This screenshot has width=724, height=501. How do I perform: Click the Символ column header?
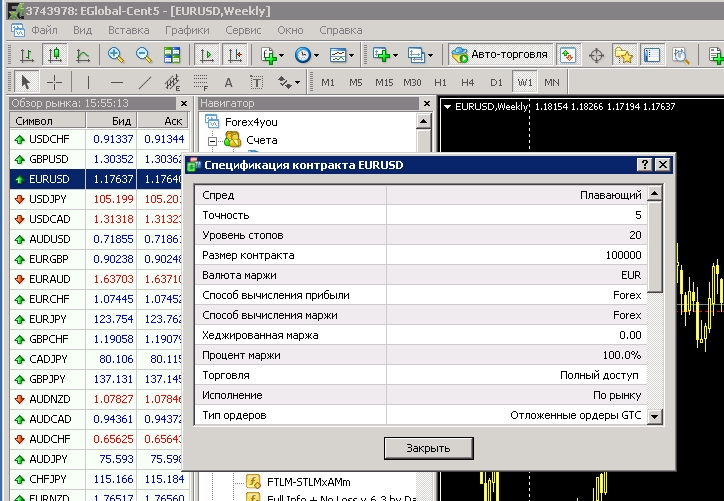pyautogui.click(x=48, y=121)
